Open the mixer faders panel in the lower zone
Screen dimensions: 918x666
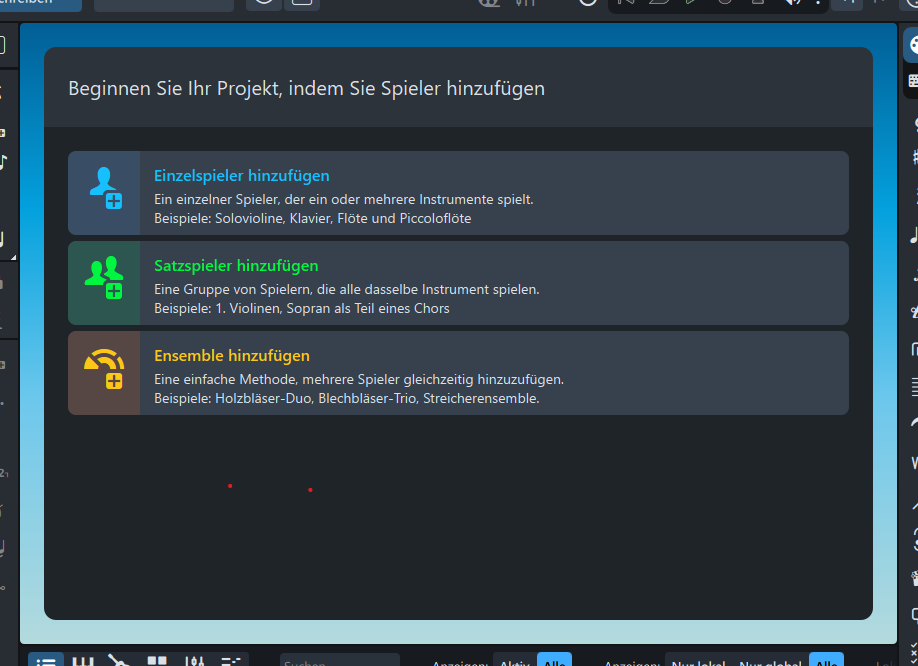click(194, 661)
